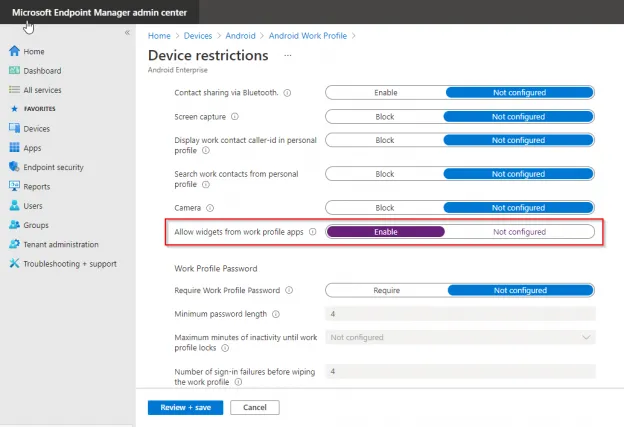Click the Minimum password length field
Screen dimensions: 624x427
click(x=459, y=314)
